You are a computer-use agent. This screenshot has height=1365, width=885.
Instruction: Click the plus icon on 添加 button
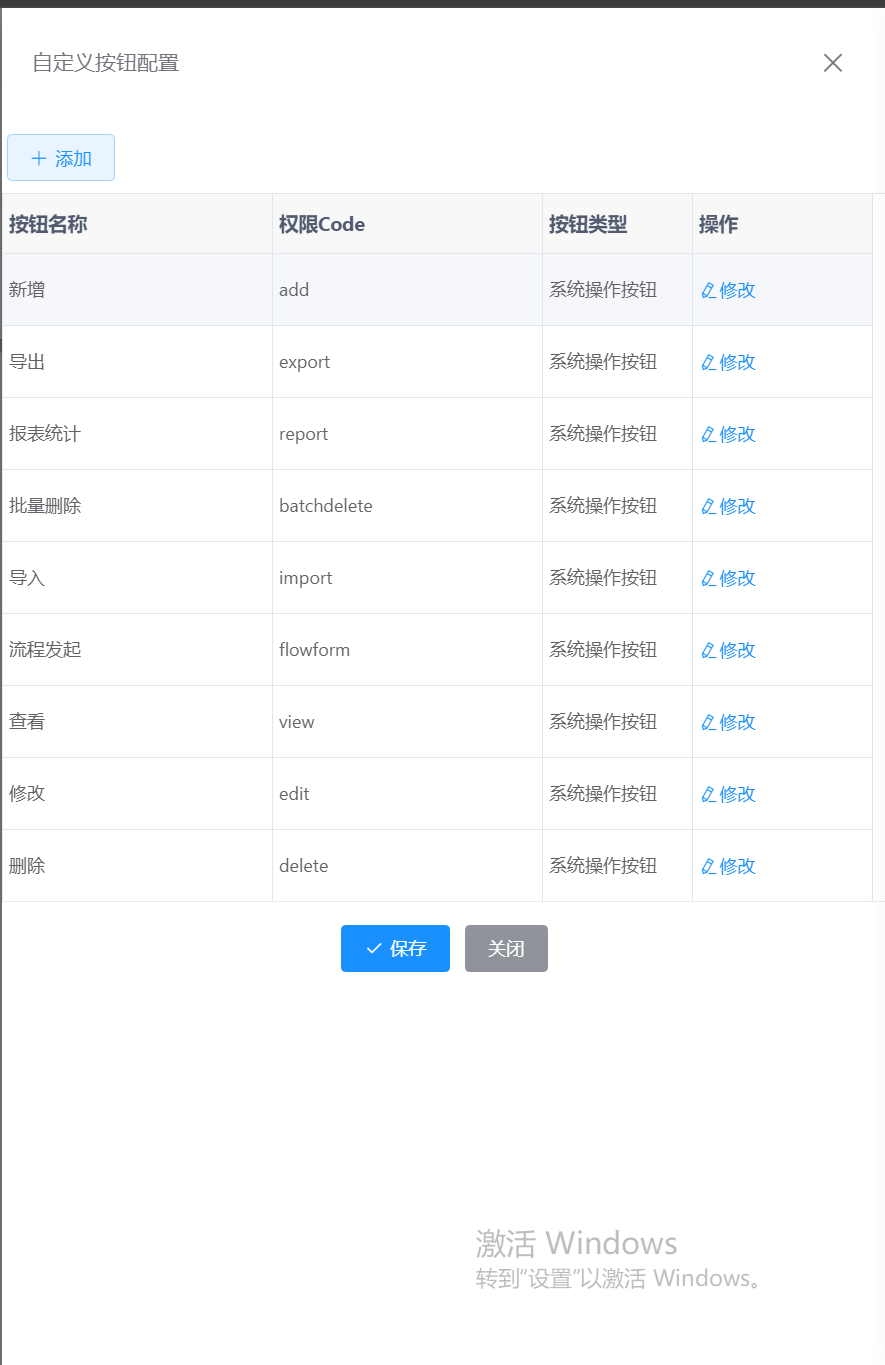coord(39,158)
